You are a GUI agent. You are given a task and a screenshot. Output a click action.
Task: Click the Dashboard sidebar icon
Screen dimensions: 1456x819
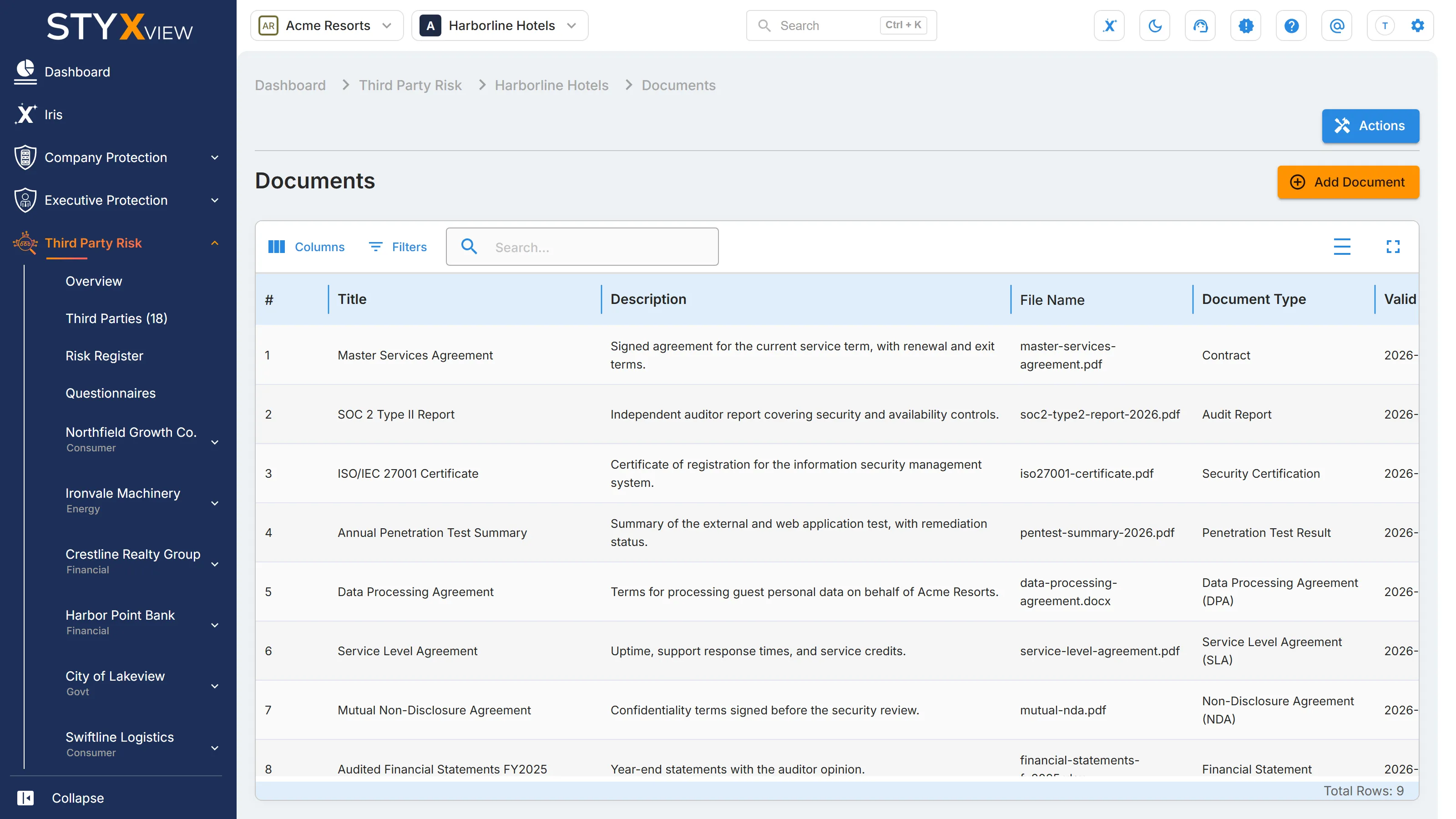click(x=25, y=72)
